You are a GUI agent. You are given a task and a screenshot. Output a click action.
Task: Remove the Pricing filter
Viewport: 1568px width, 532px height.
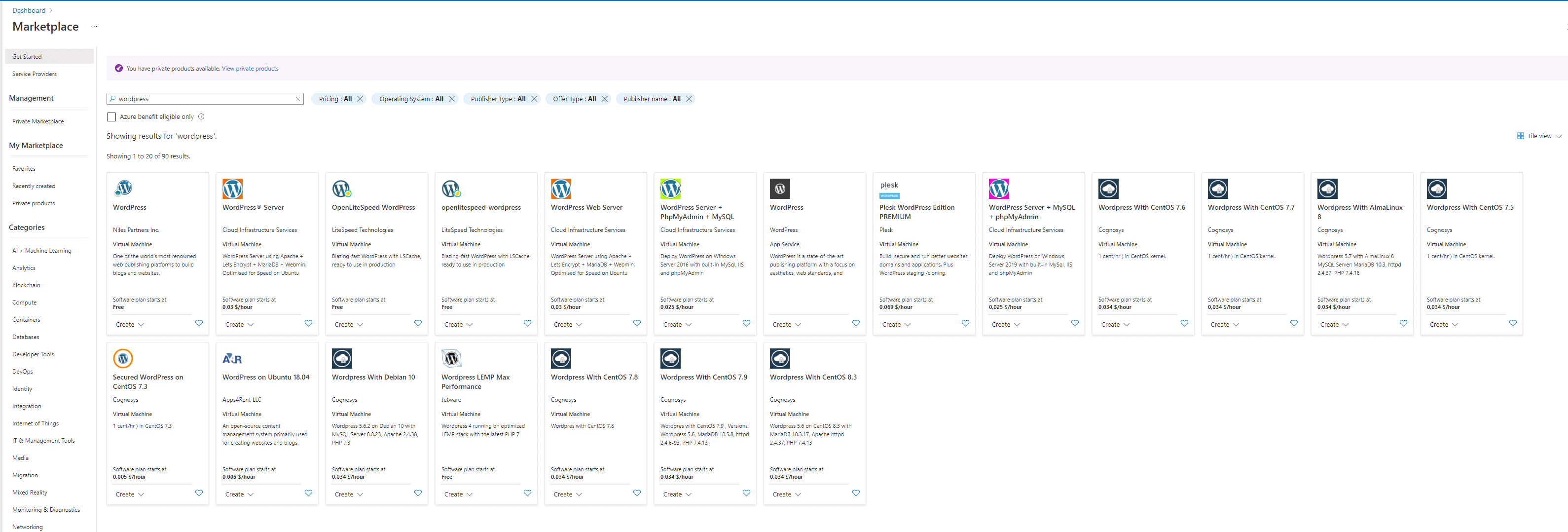[x=361, y=99]
